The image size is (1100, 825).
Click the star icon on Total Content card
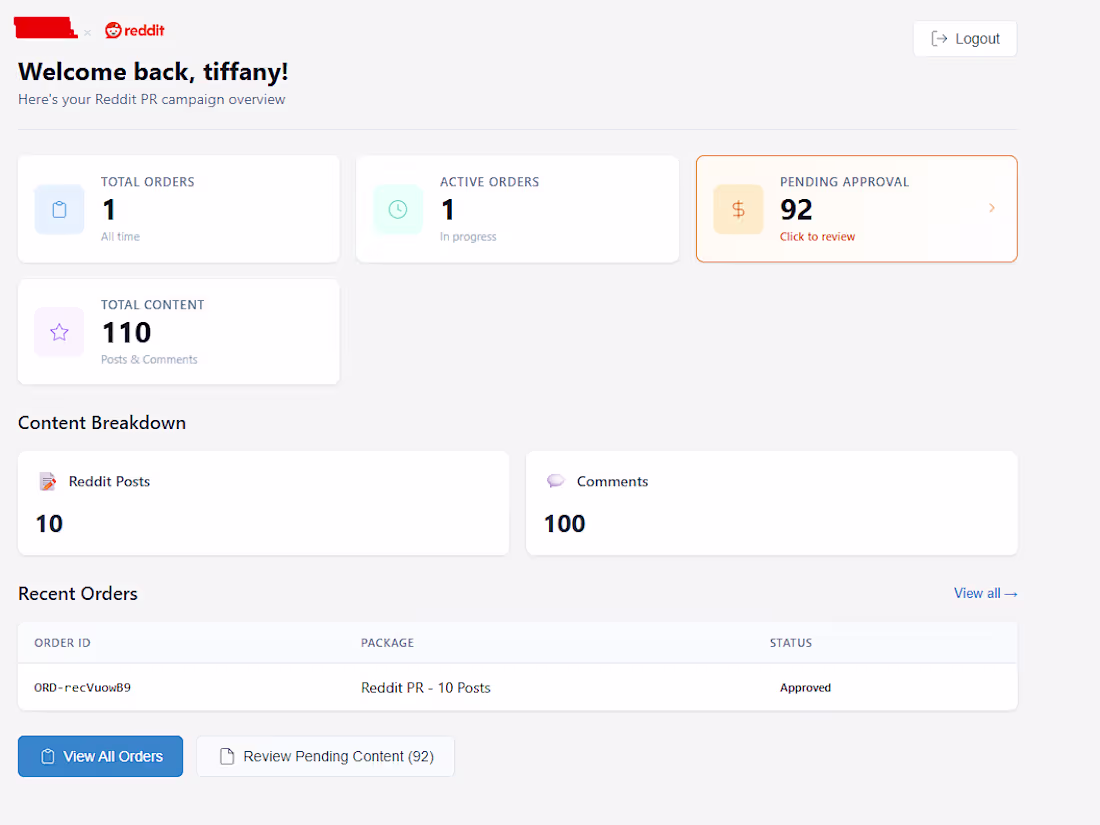point(59,331)
